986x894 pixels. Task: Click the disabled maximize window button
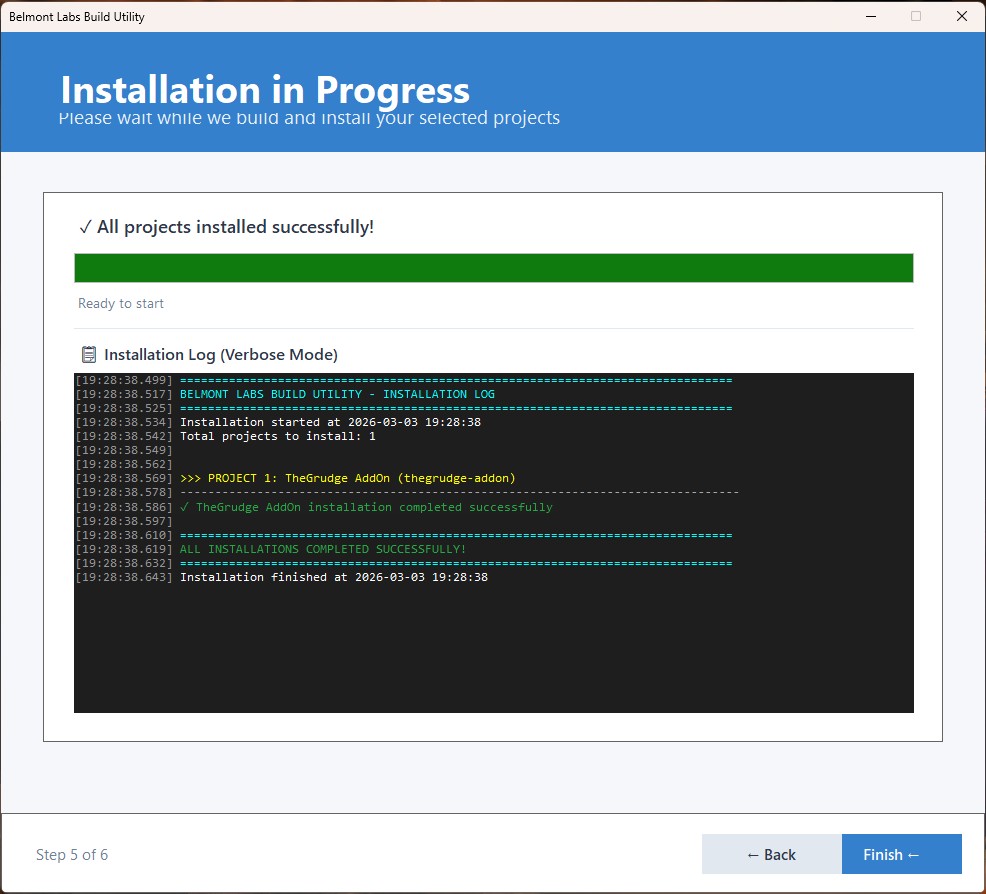pyautogui.click(x=915, y=16)
